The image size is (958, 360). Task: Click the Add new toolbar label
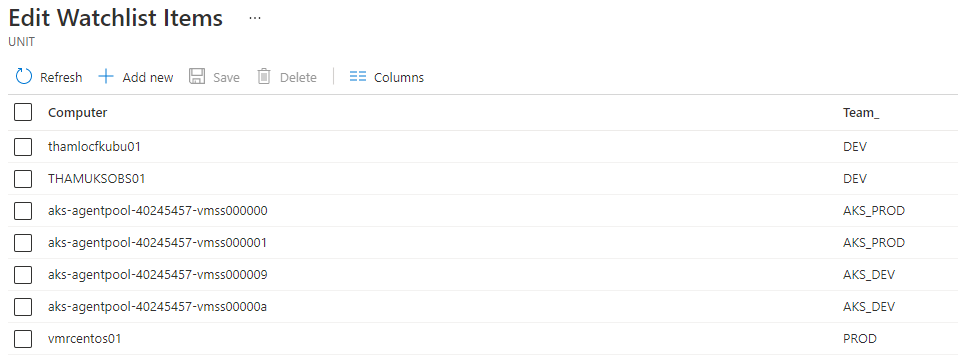pyautogui.click(x=148, y=78)
